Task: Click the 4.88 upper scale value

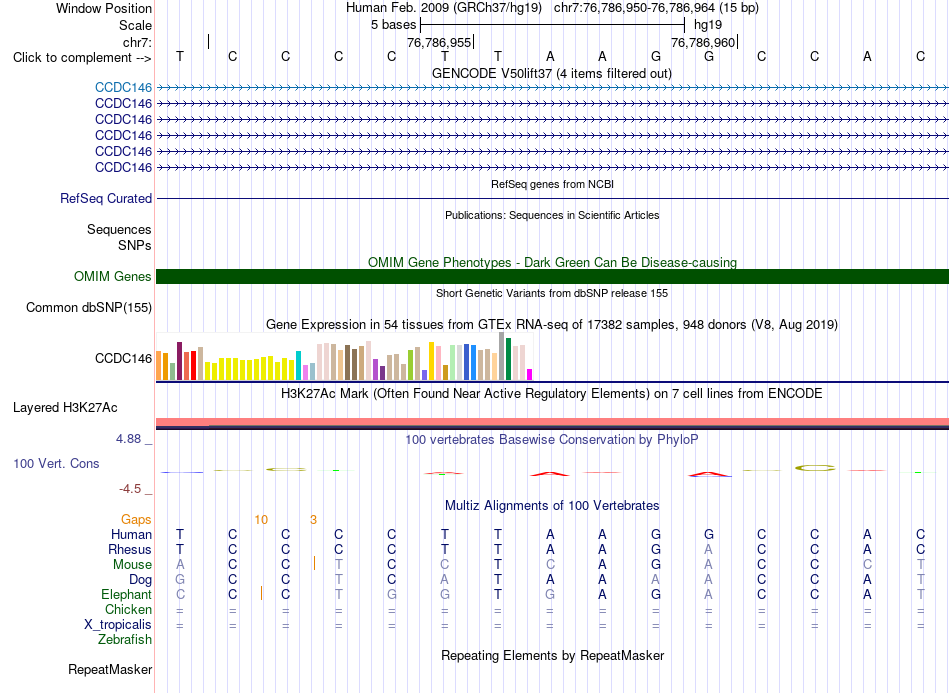Action: click(x=128, y=439)
